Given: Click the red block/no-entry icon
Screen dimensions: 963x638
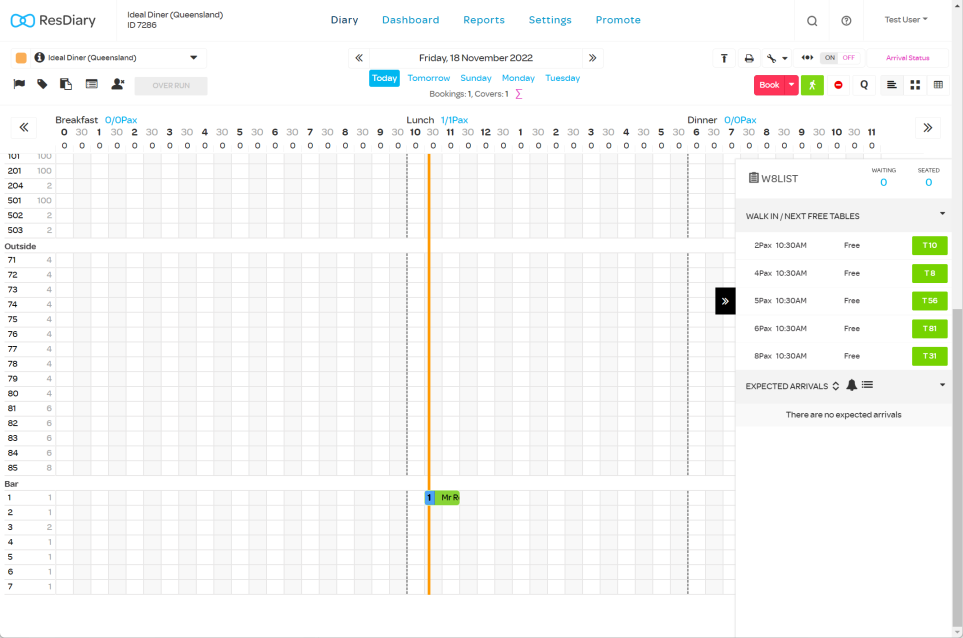Looking at the screenshot, I should (839, 85).
